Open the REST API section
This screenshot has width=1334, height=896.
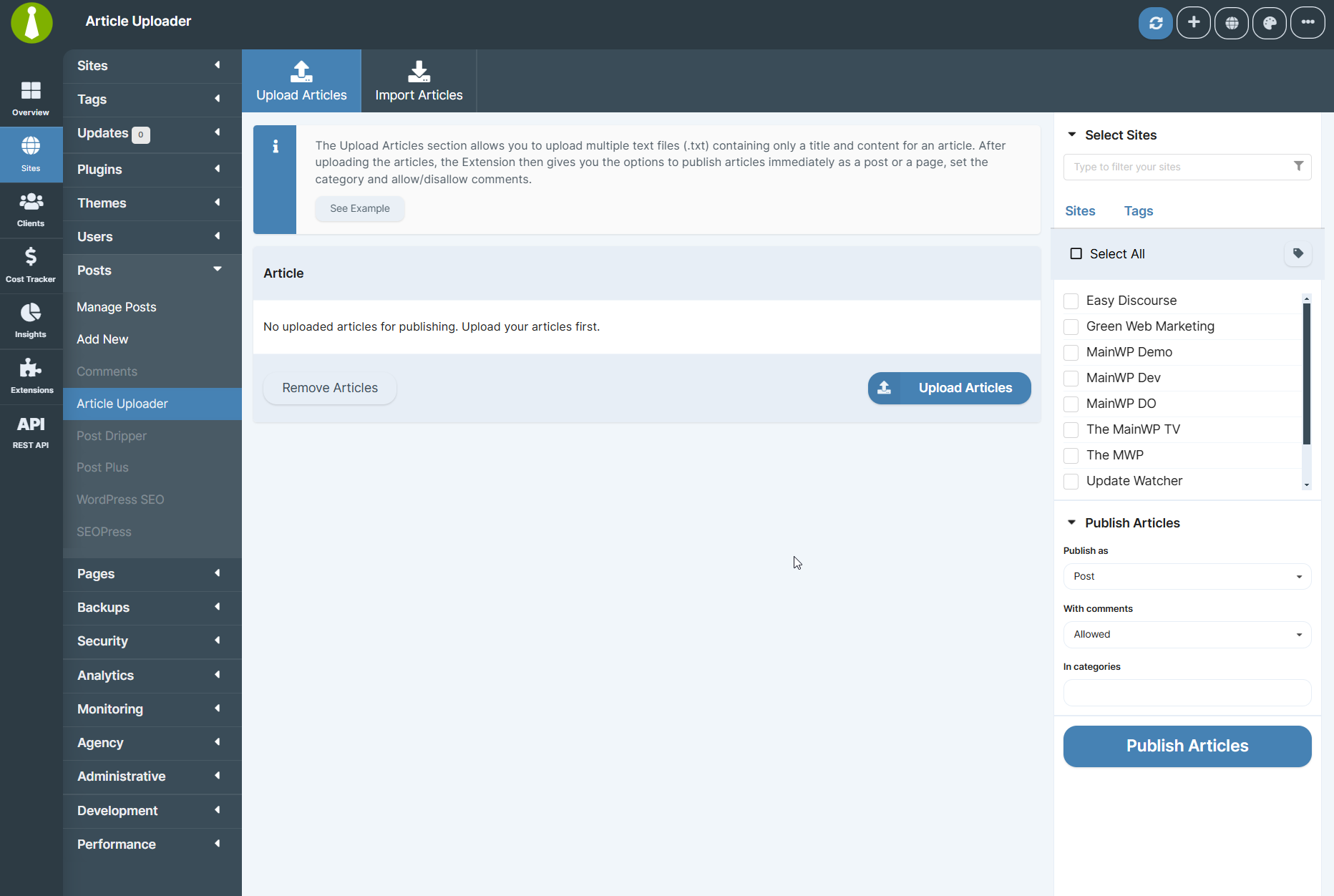click(31, 431)
